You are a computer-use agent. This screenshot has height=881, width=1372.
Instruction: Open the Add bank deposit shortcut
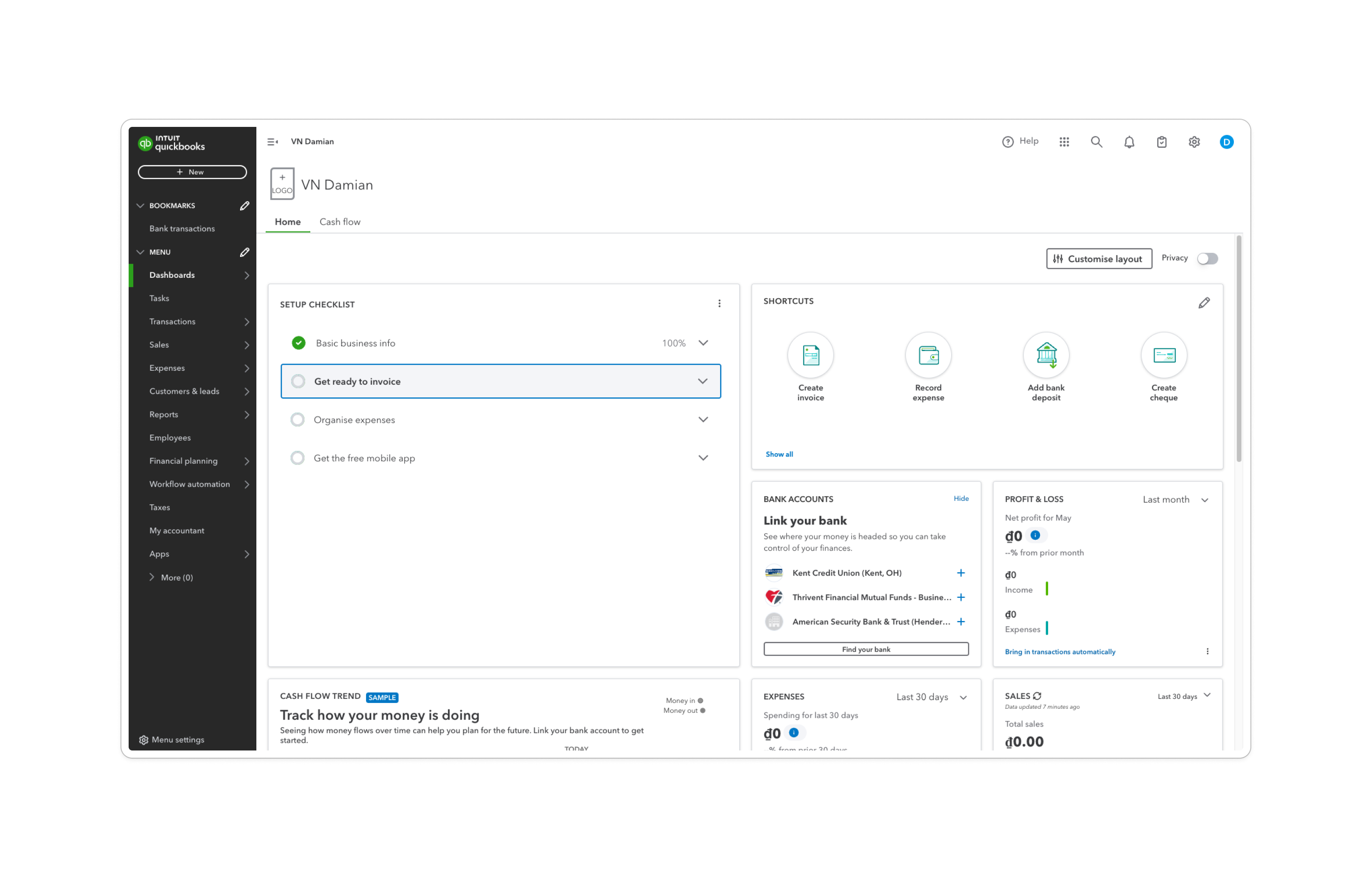click(1046, 355)
